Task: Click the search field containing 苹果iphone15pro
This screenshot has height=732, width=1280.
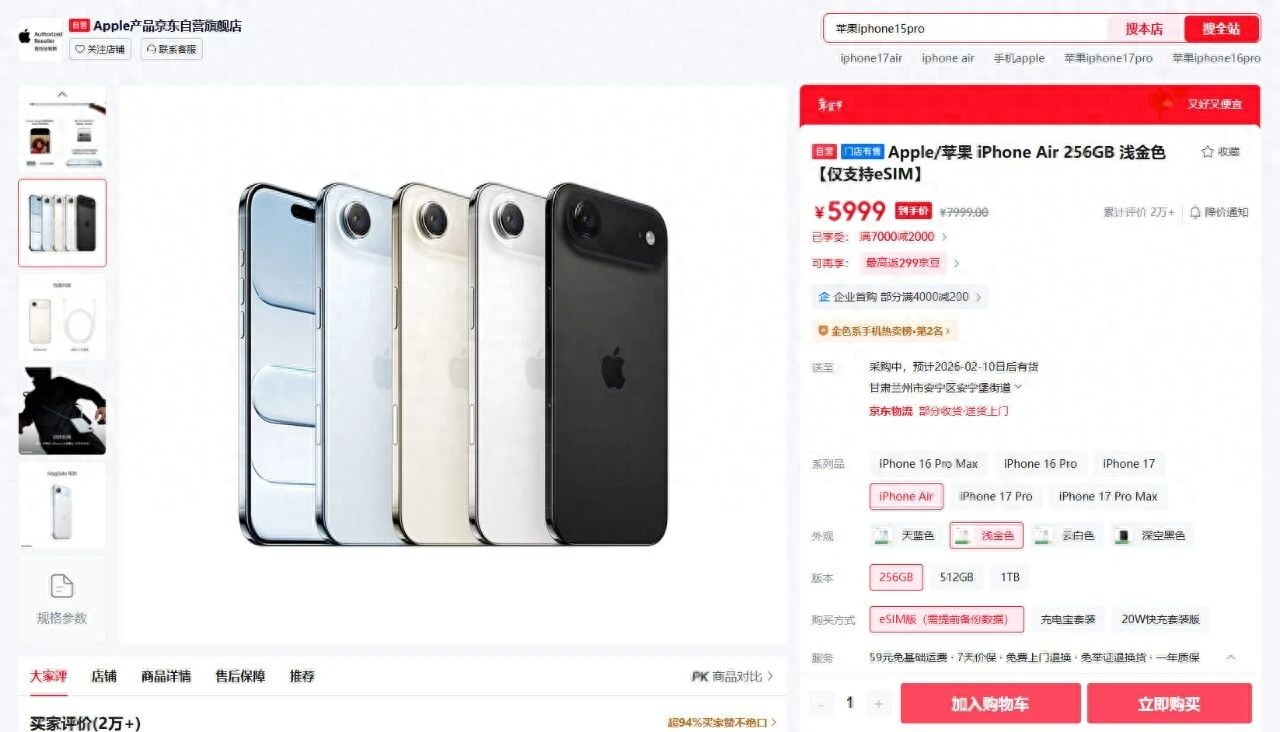Action: pos(966,29)
